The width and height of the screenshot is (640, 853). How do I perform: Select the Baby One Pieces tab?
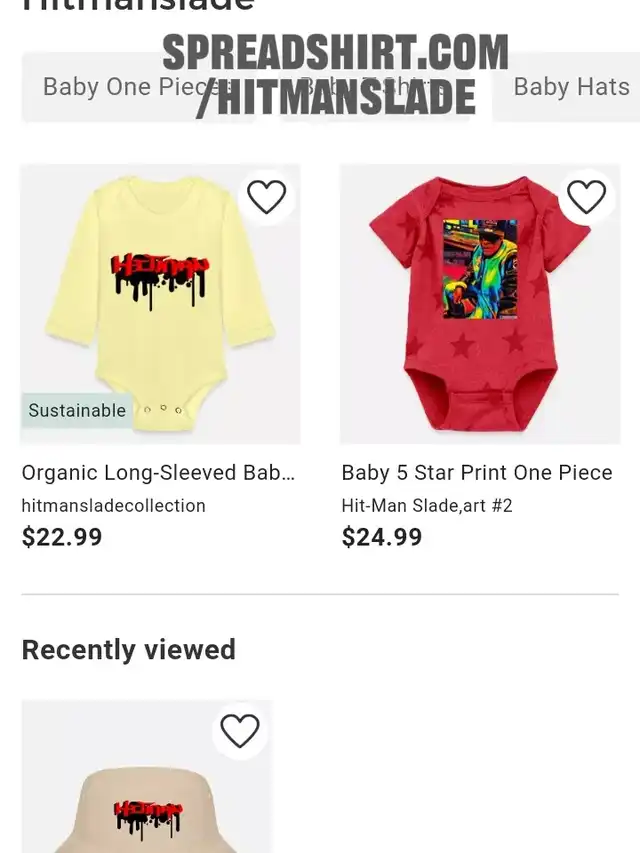coord(138,87)
